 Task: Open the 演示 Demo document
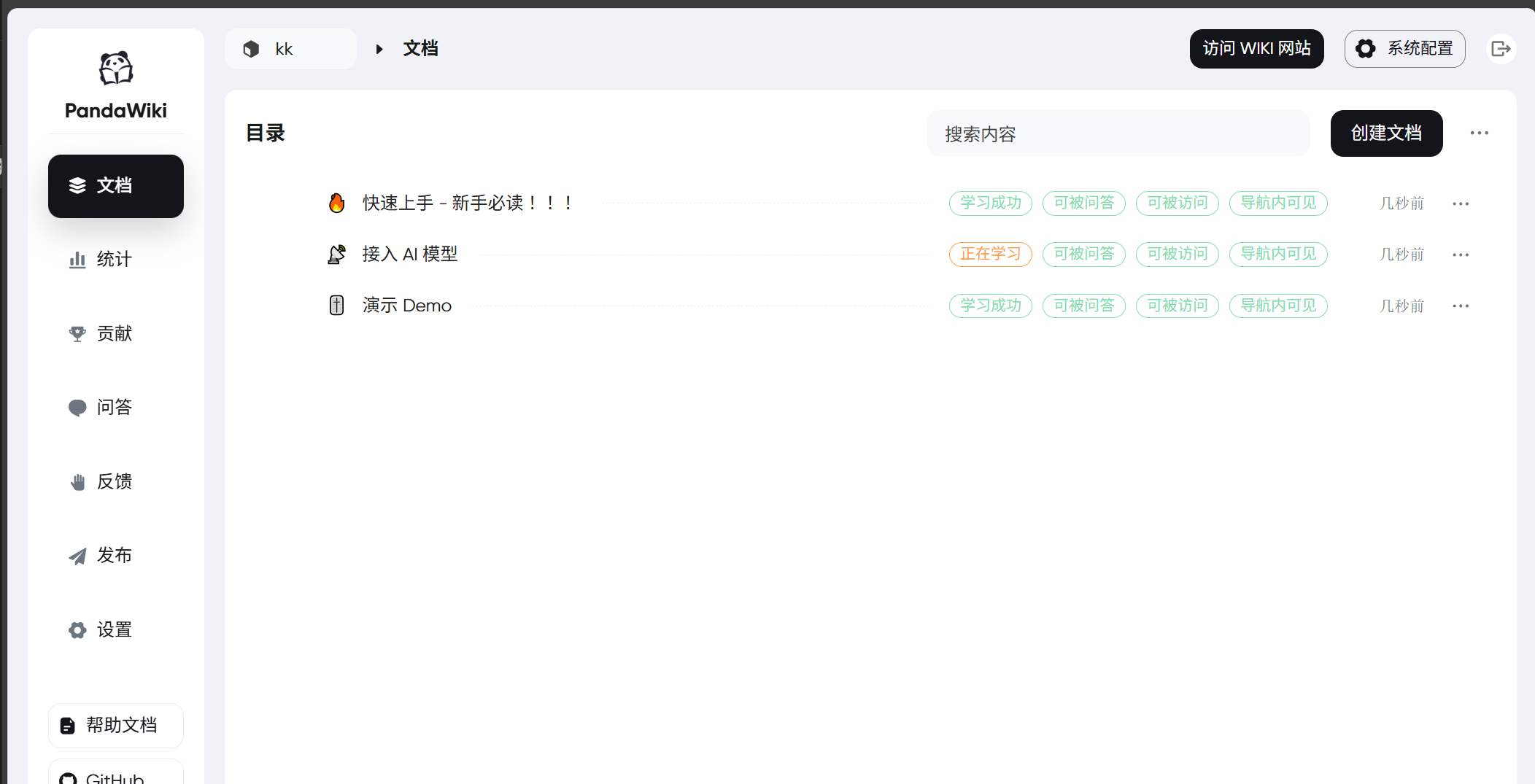point(407,305)
